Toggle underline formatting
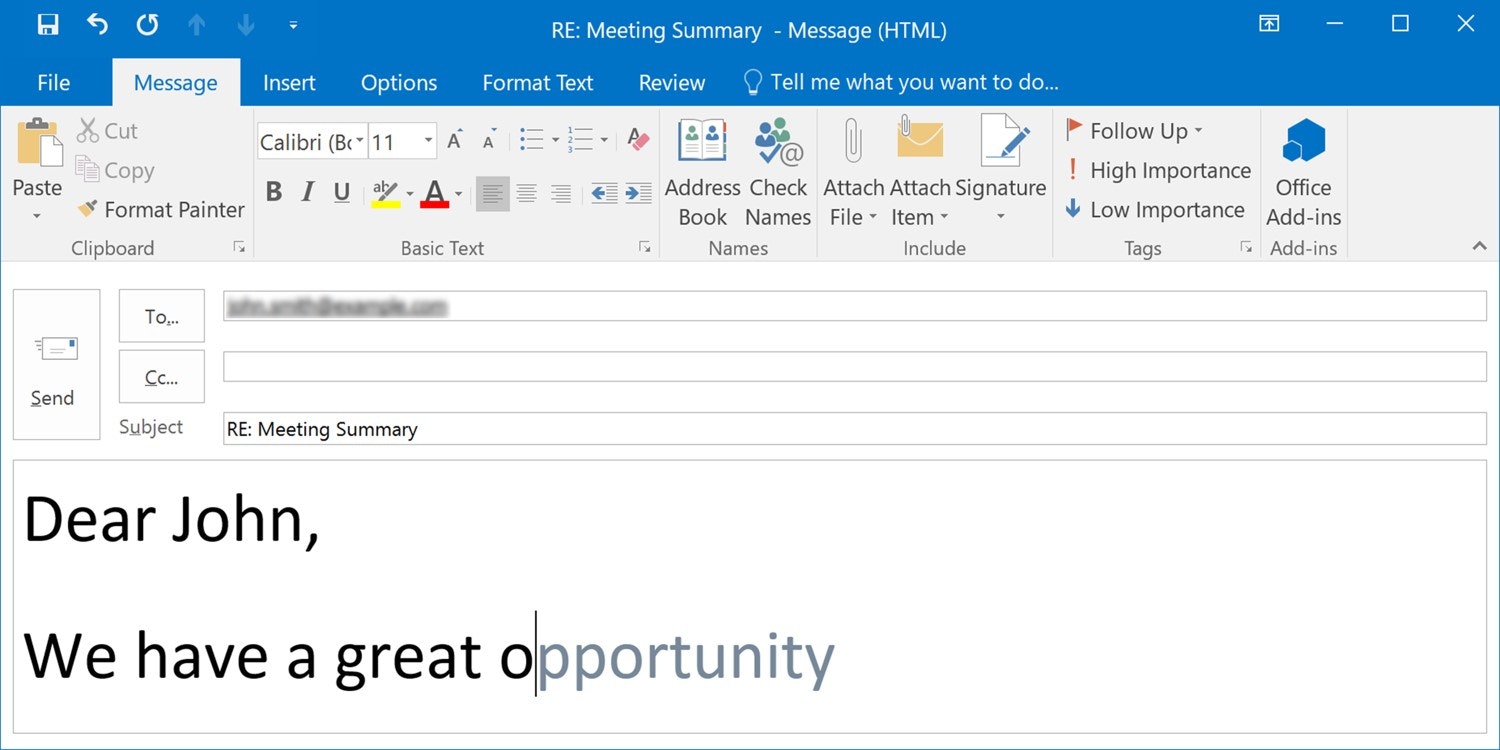The image size is (1500, 750). coord(340,192)
